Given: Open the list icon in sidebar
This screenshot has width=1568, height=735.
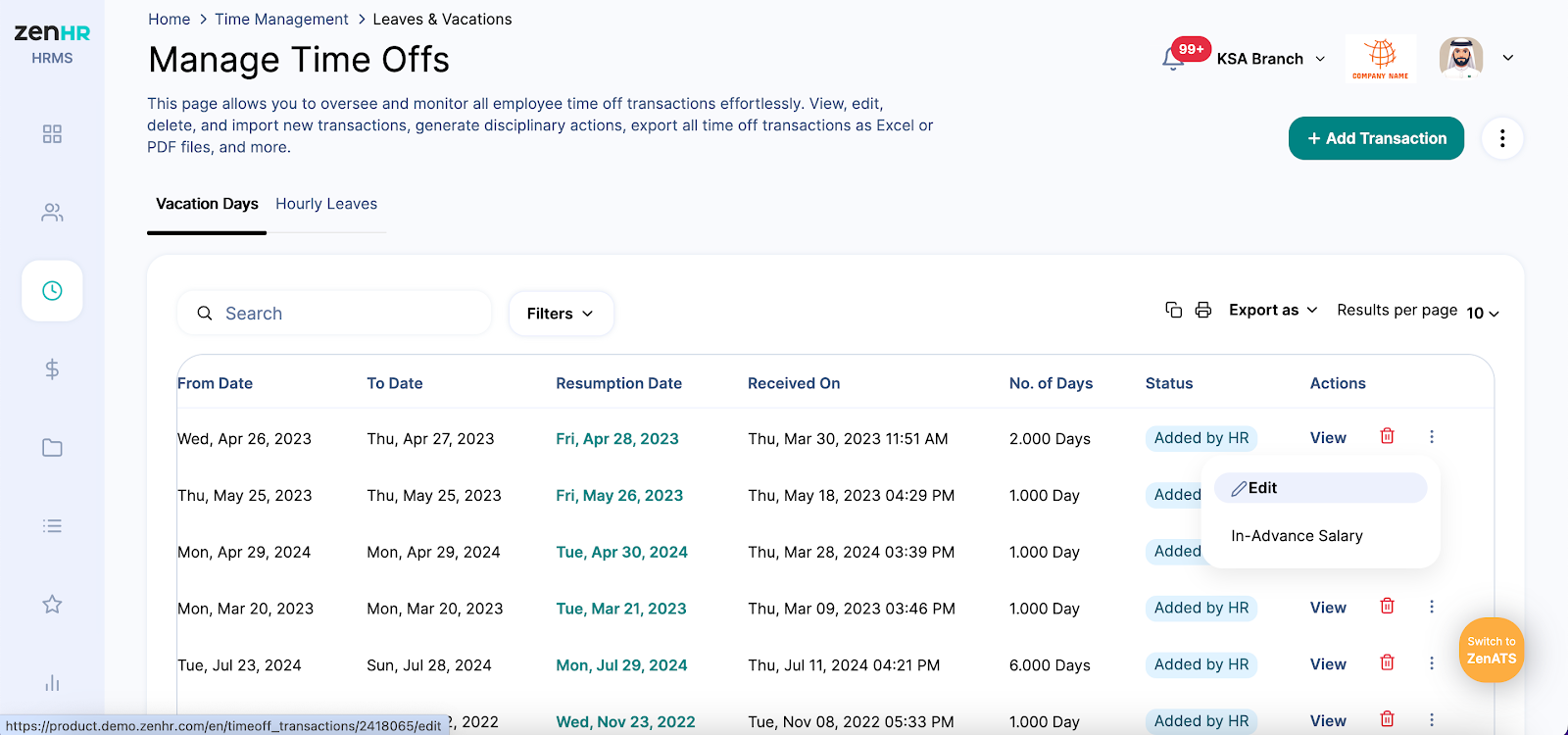Looking at the screenshot, I should click(x=52, y=526).
